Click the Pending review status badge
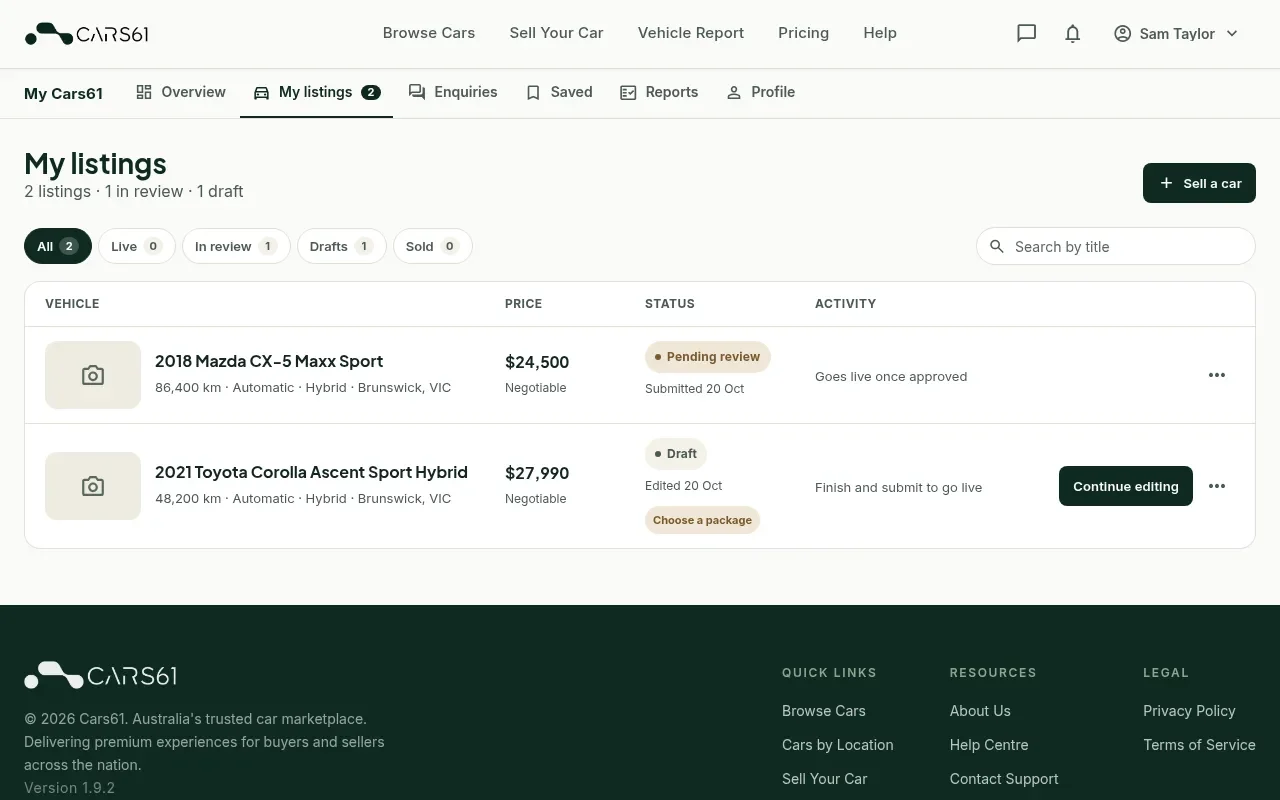The width and height of the screenshot is (1280, 800). [708, 357]
